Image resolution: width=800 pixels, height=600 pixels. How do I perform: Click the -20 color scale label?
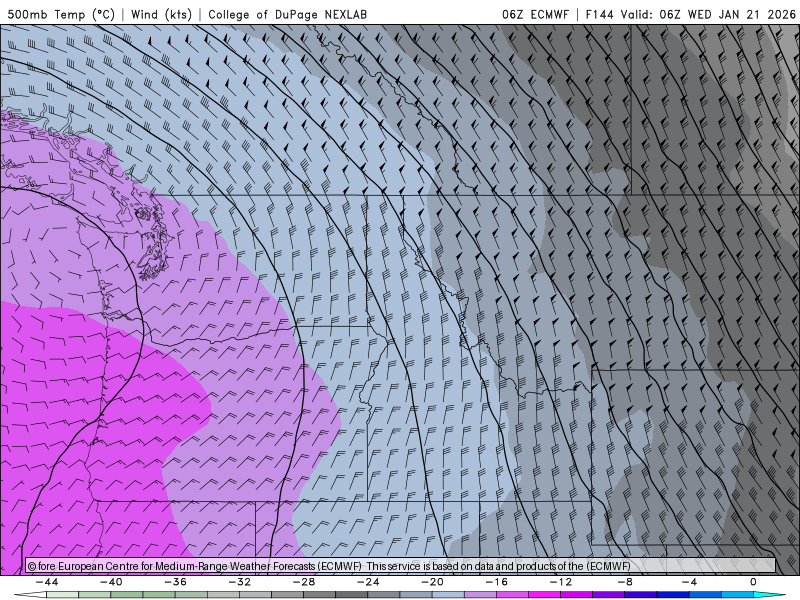click(x=433, y=582)
